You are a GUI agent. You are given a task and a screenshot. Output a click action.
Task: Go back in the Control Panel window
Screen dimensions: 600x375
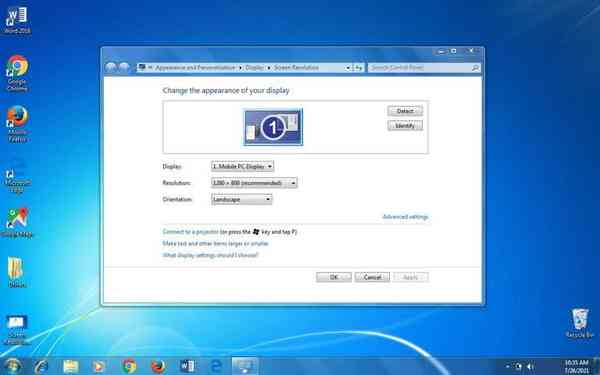pyautogui.click(x=111, y=67)
